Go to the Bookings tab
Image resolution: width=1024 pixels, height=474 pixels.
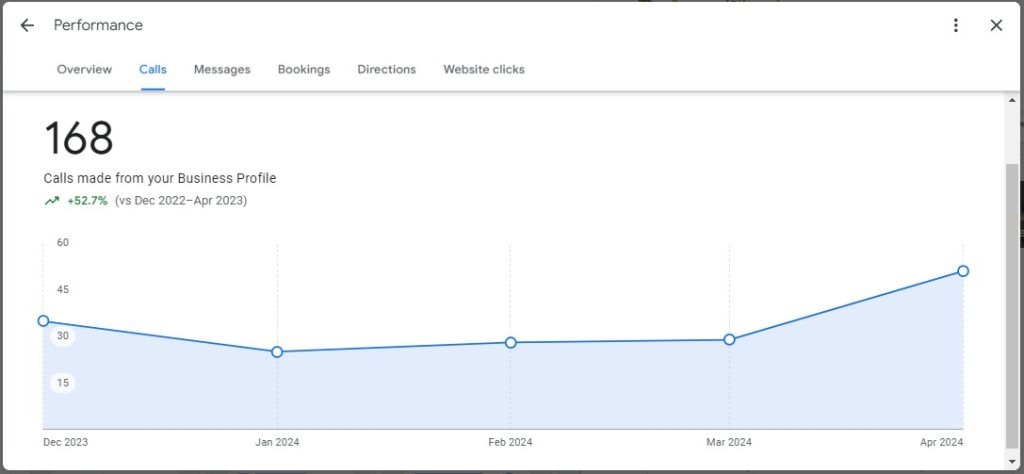pos(304,69)
